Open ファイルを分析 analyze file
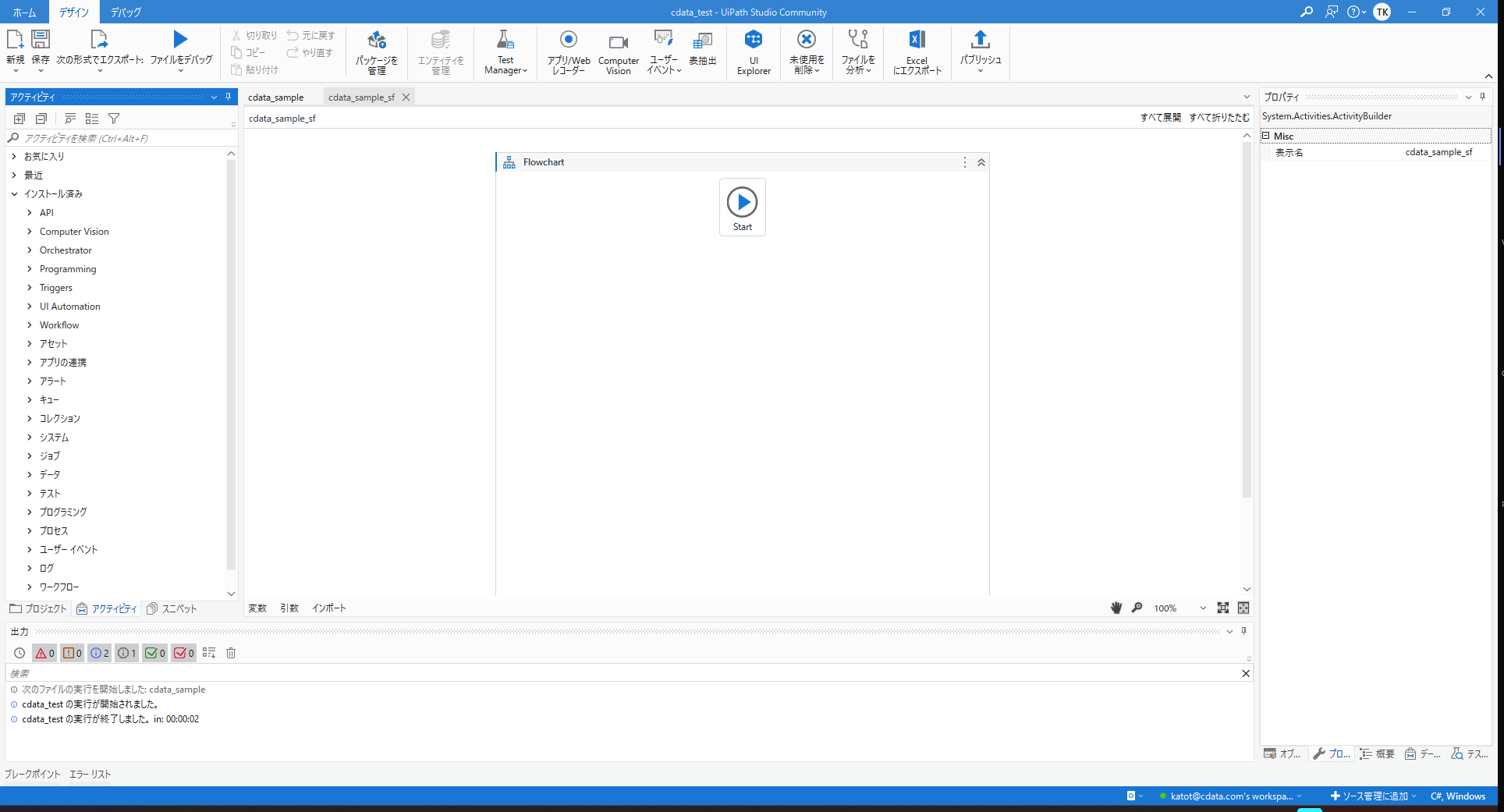Image resolution: width=1504 pixels, height=812 pixels. tap(858, 51)
